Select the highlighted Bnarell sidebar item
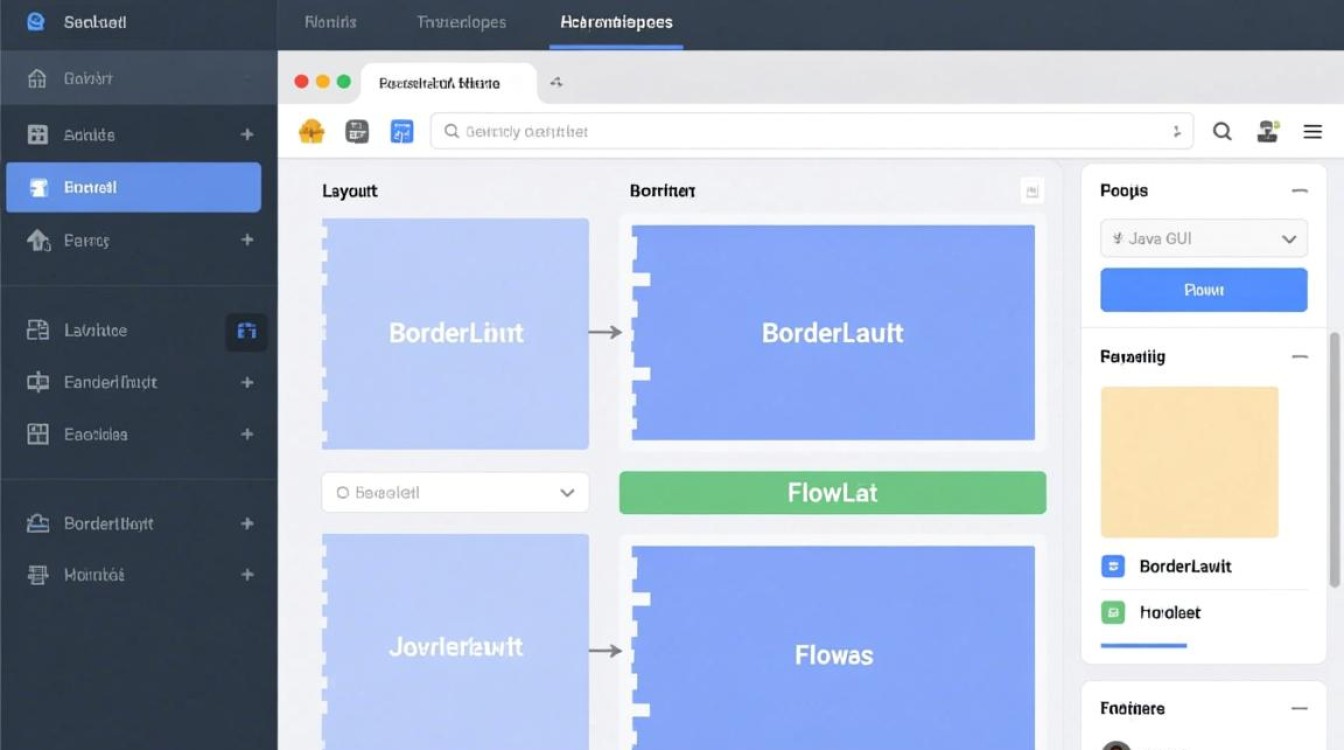This screenshot has height=750, width=1344. (133, 187)
